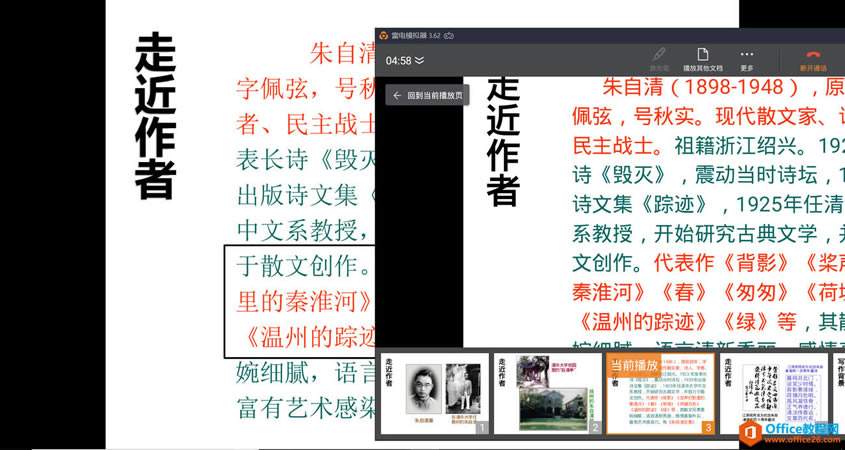Click the gamepad icon in emulator title bar

pos(449,36)
